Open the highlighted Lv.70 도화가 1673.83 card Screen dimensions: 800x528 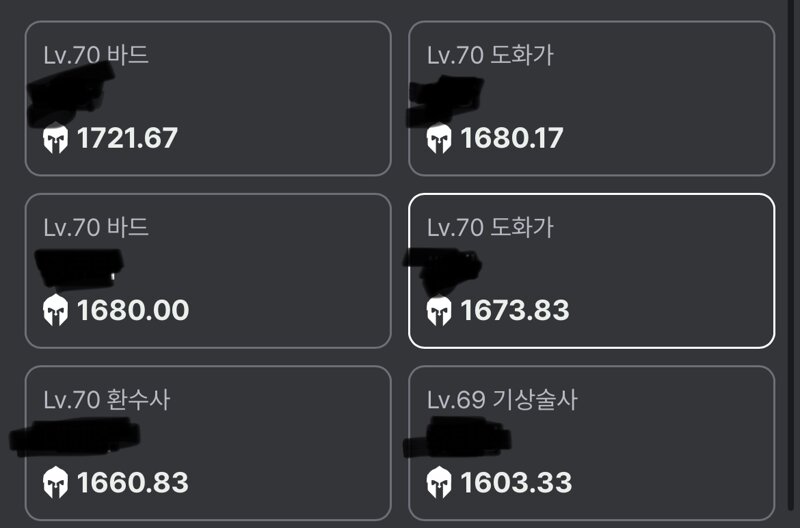pyautogui.click(x=592, y=271)
